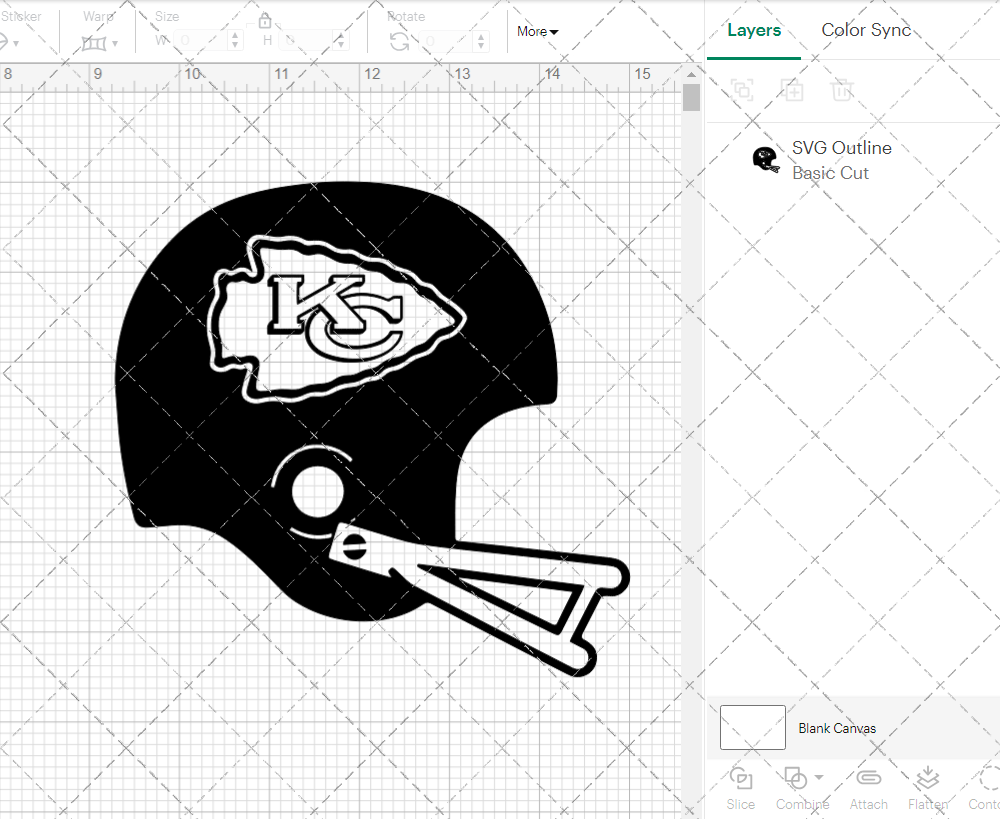
Task: Select the SVG Outline layer name
Action: point(842,147)
